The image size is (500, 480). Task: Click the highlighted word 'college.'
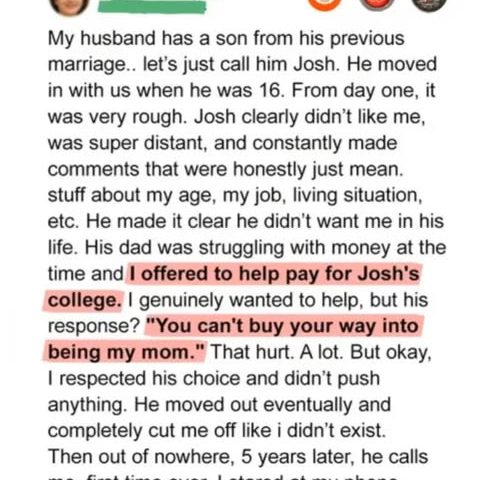pos(84,300)
